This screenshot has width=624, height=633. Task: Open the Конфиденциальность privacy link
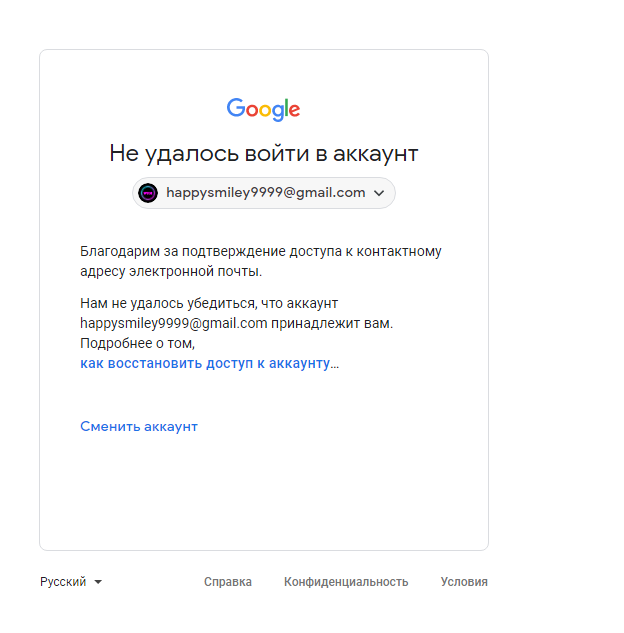point(346,582)
